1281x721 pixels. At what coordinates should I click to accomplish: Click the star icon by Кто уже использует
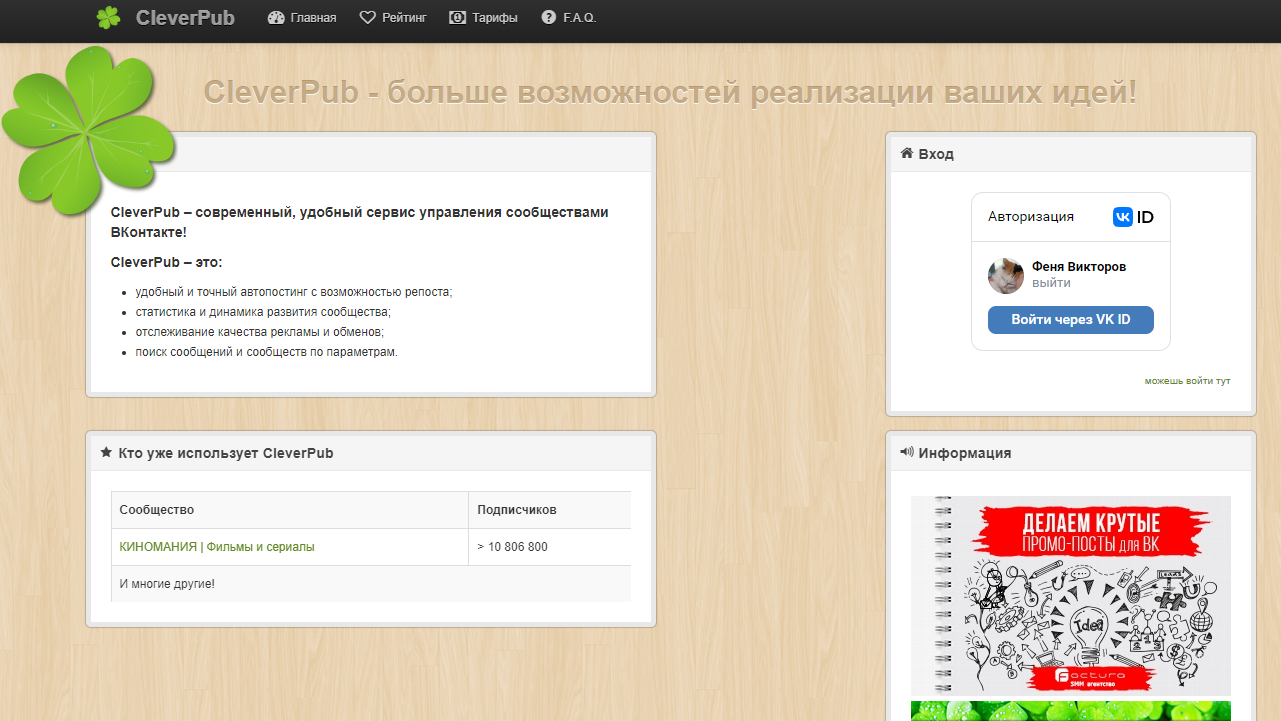[106, 453]
